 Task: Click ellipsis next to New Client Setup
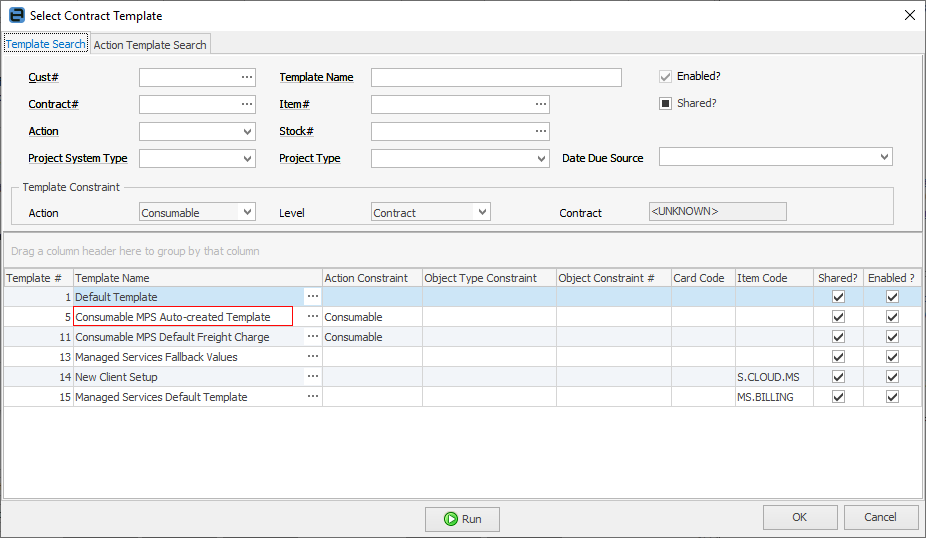coord(313,377)
